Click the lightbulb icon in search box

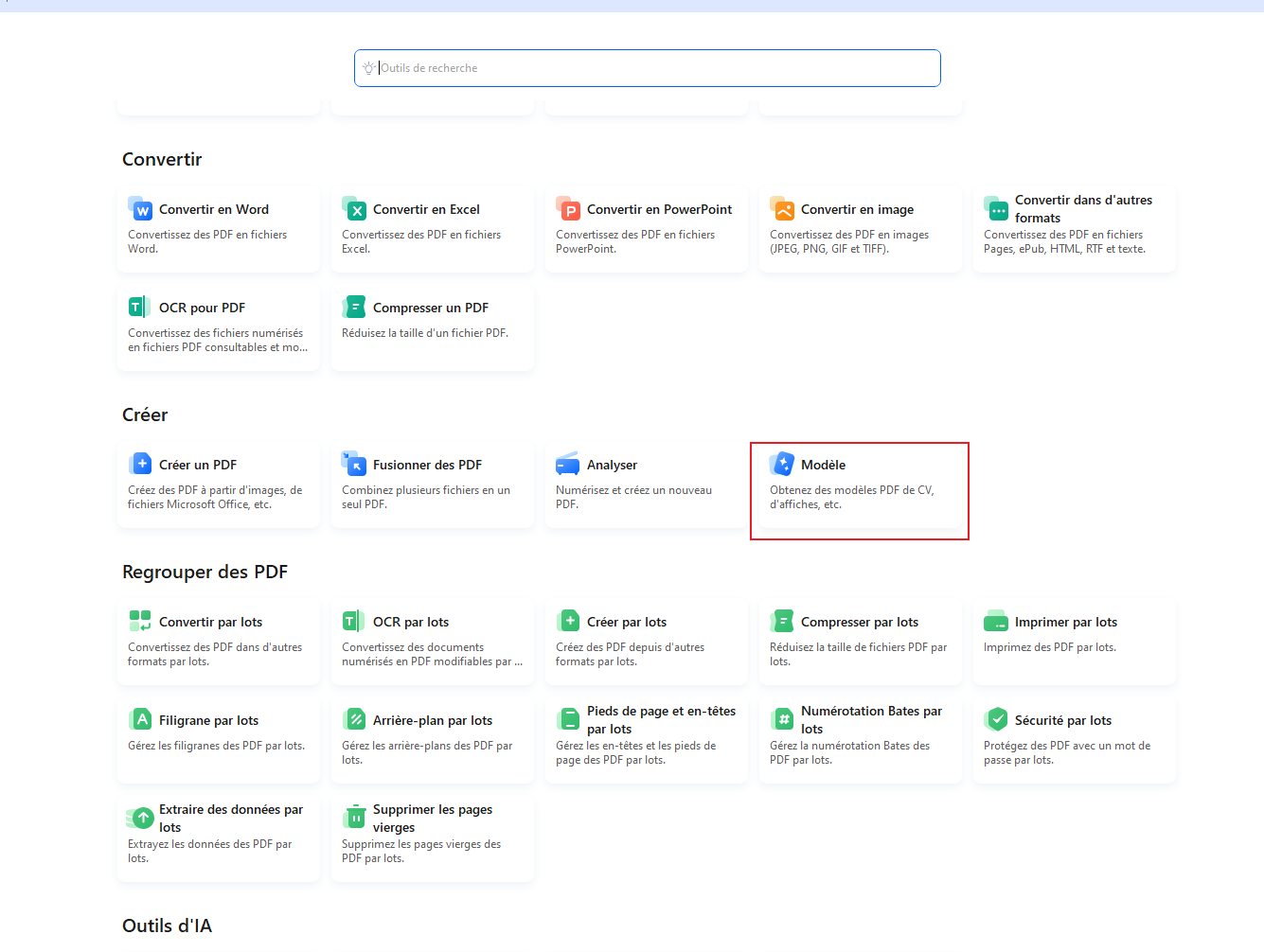368,68
